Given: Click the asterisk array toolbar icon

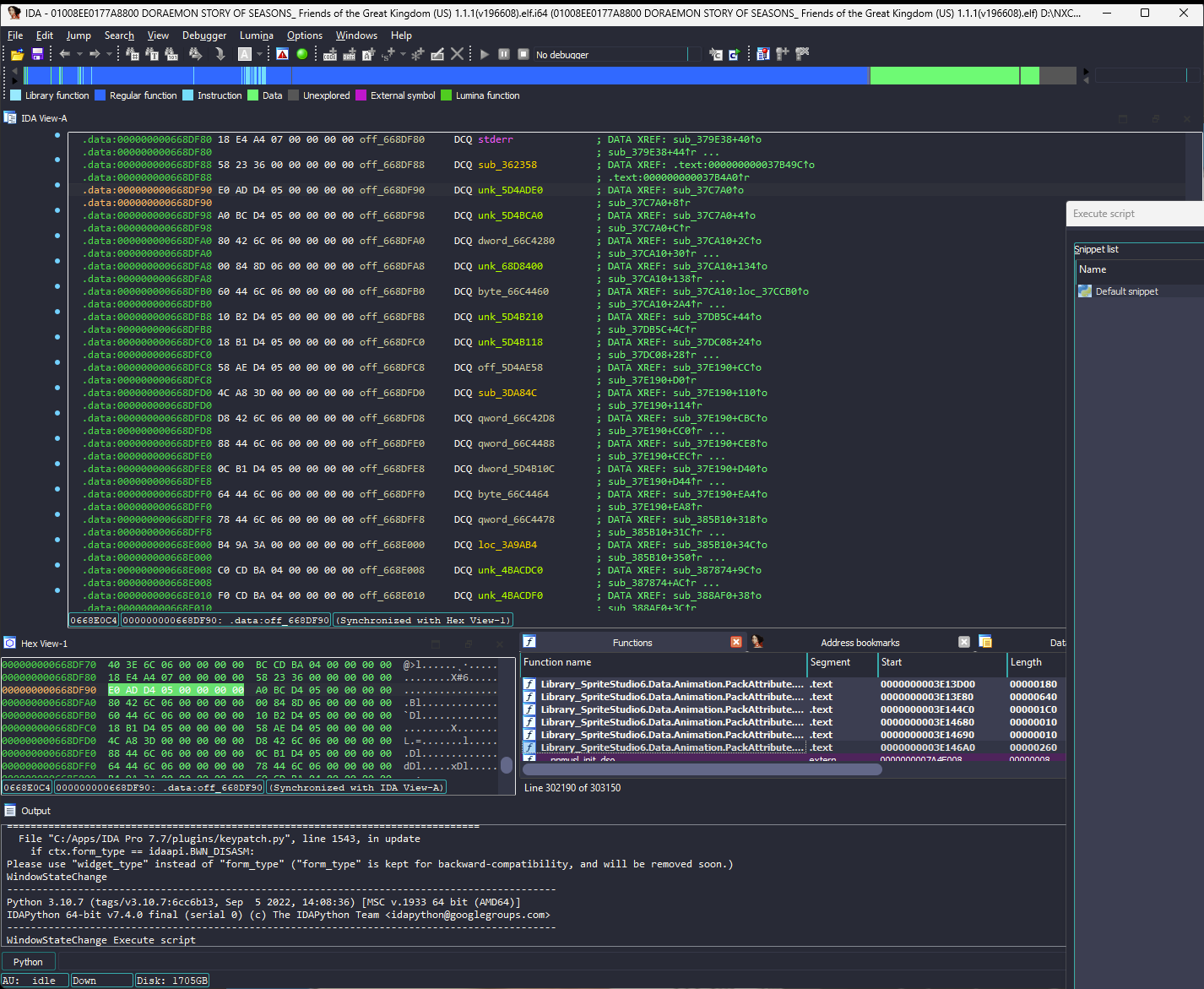Looking at the screenshot, I should (417, 54).
